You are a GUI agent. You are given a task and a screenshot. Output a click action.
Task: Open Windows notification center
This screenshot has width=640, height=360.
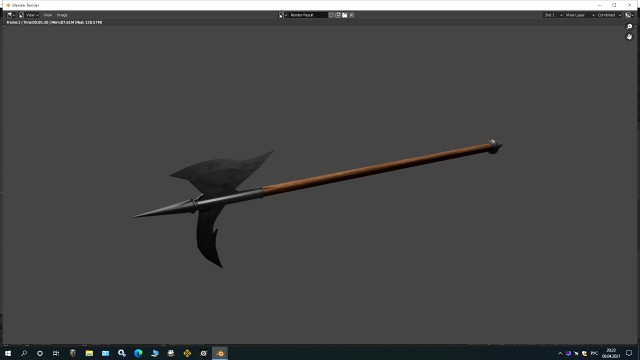pyautogui.click(x=629, y=353)
